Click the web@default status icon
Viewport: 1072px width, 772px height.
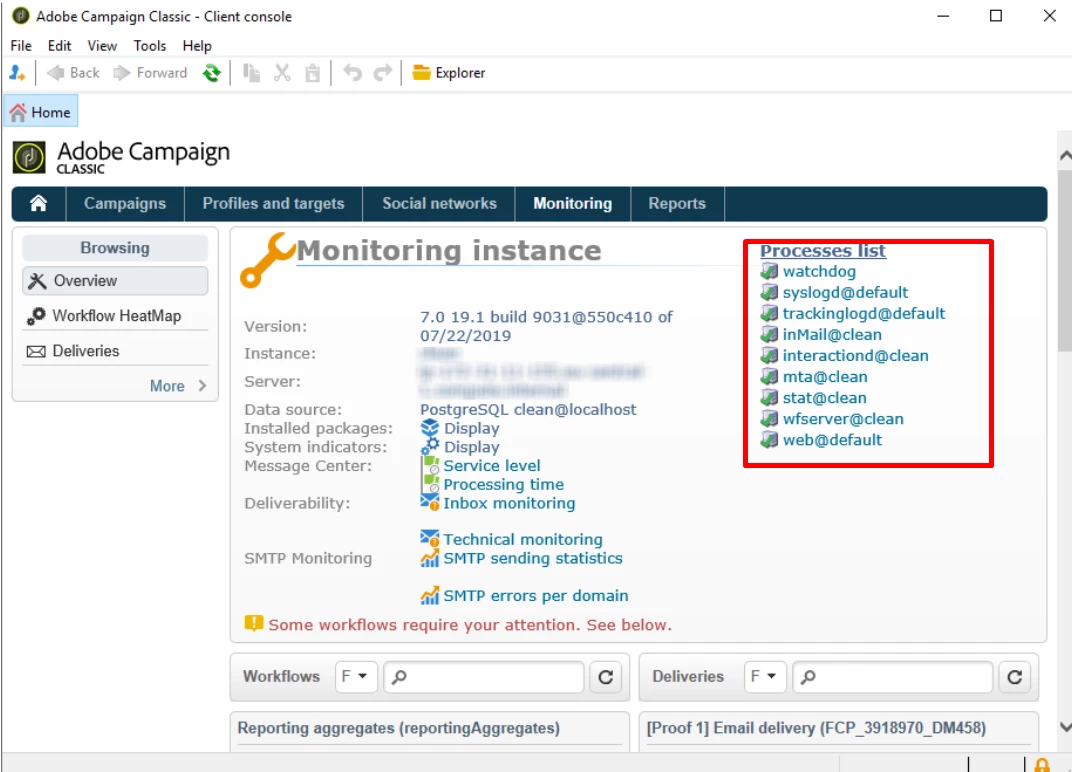769,440
